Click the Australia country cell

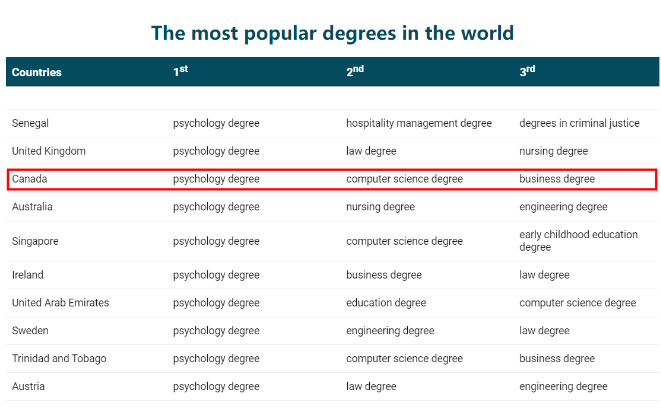click(33, 207)
